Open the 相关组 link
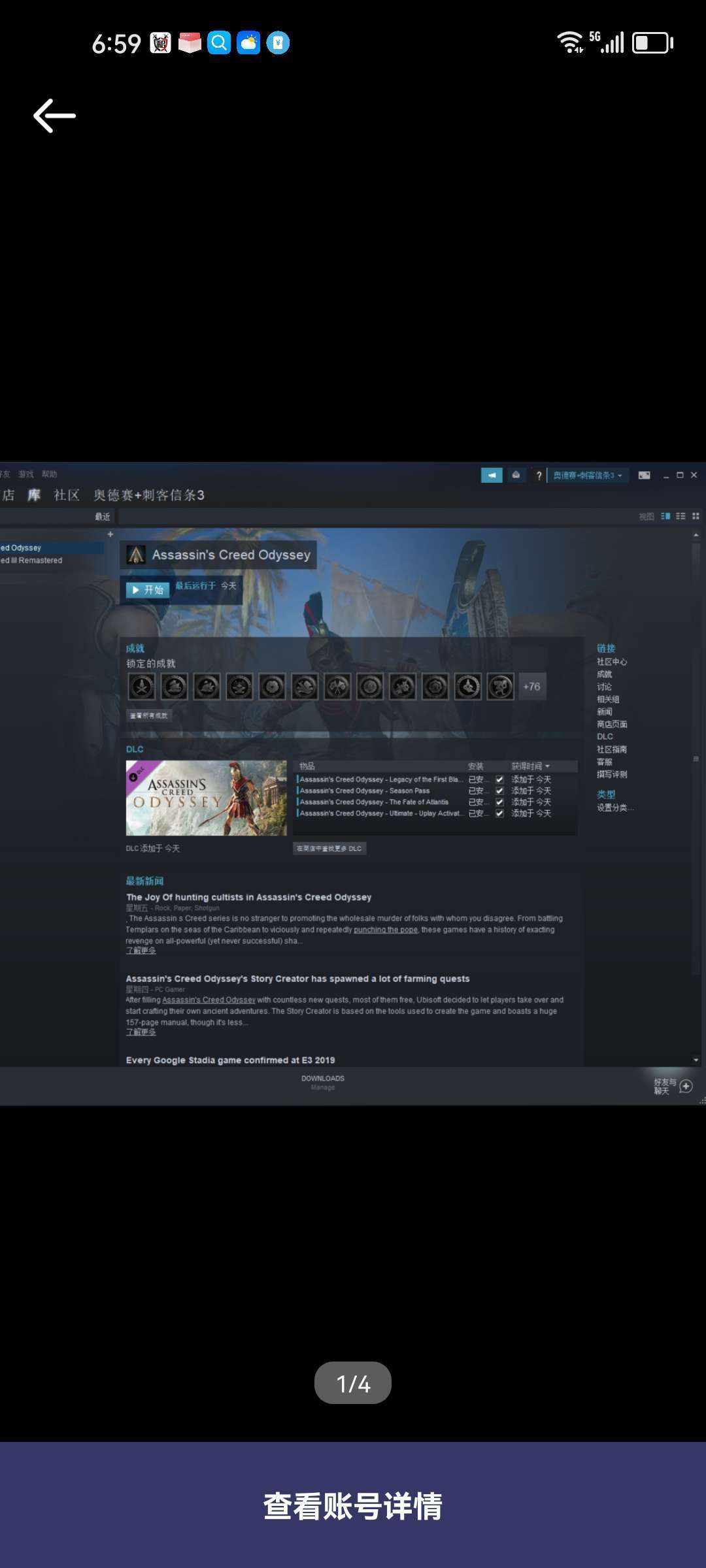Screen dimensions: 706x1568 point(608,699)
